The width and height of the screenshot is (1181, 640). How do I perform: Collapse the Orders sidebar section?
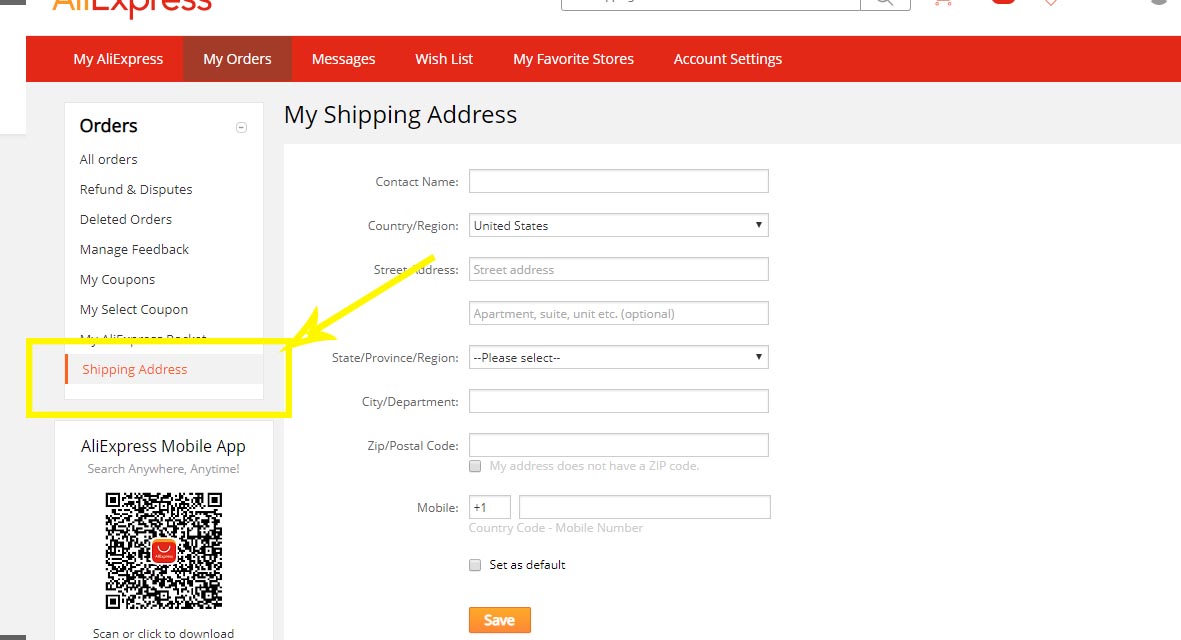click(241, 127)
